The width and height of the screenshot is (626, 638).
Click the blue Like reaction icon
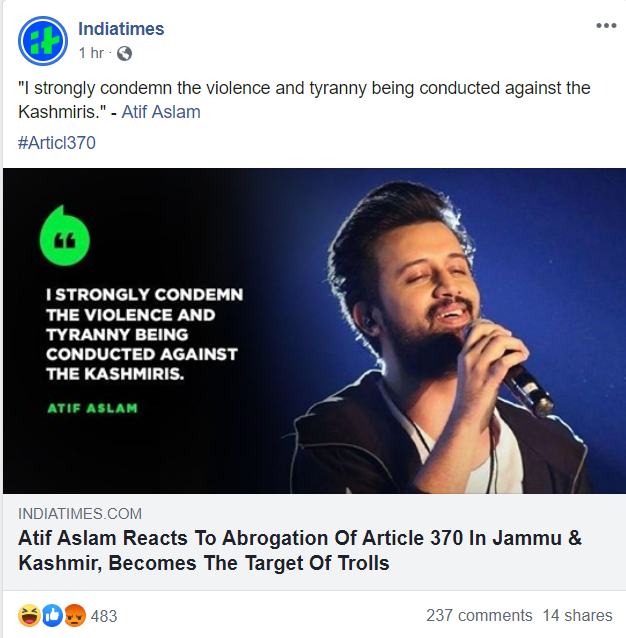coord(52,616)
